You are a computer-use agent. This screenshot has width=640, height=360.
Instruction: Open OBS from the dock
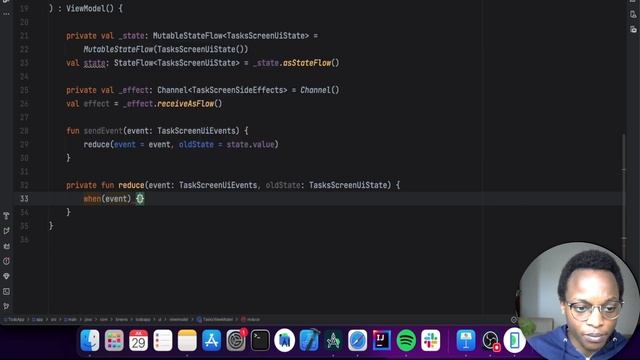tap(490, 340)
